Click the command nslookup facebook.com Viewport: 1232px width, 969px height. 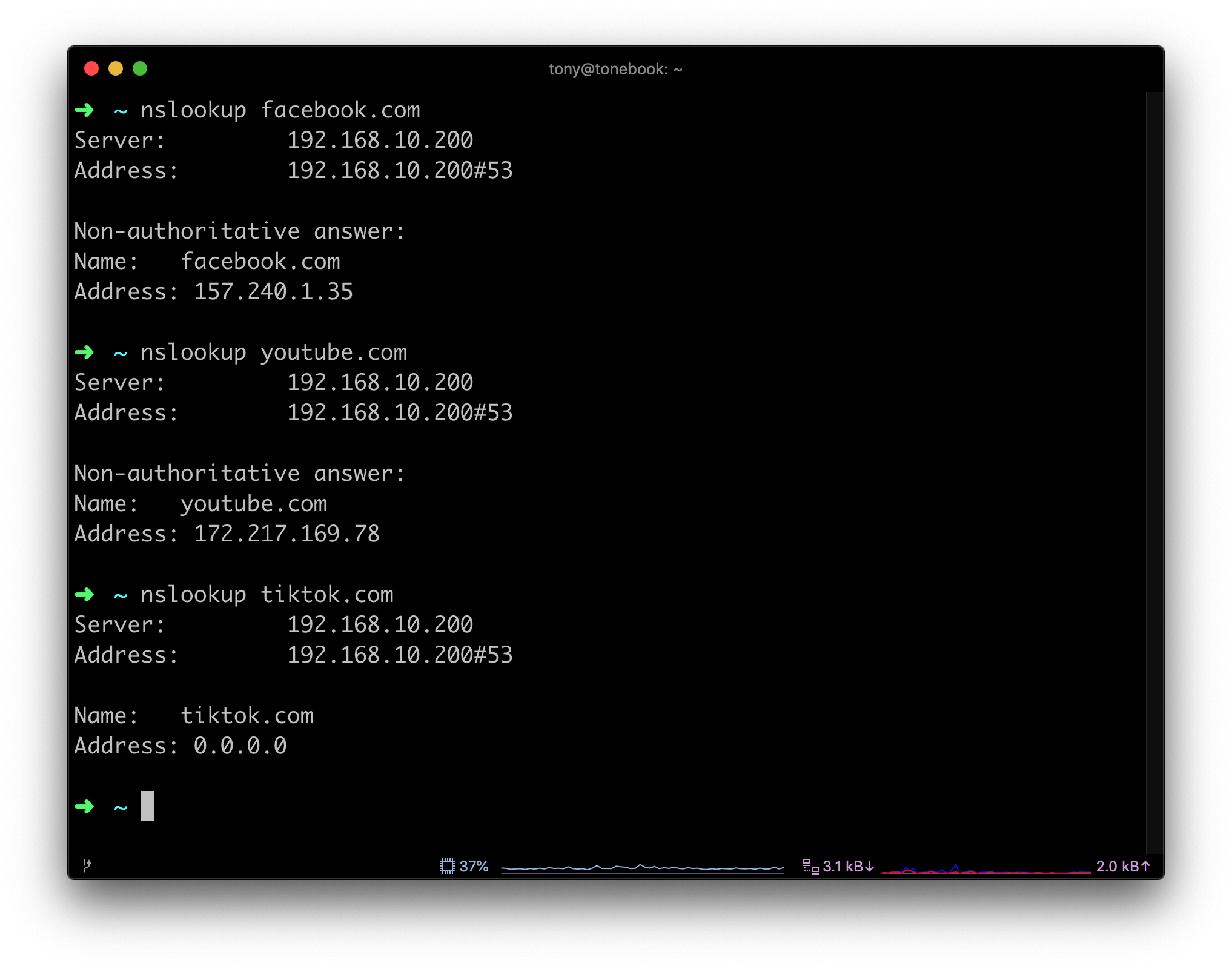tap(280, 110)
